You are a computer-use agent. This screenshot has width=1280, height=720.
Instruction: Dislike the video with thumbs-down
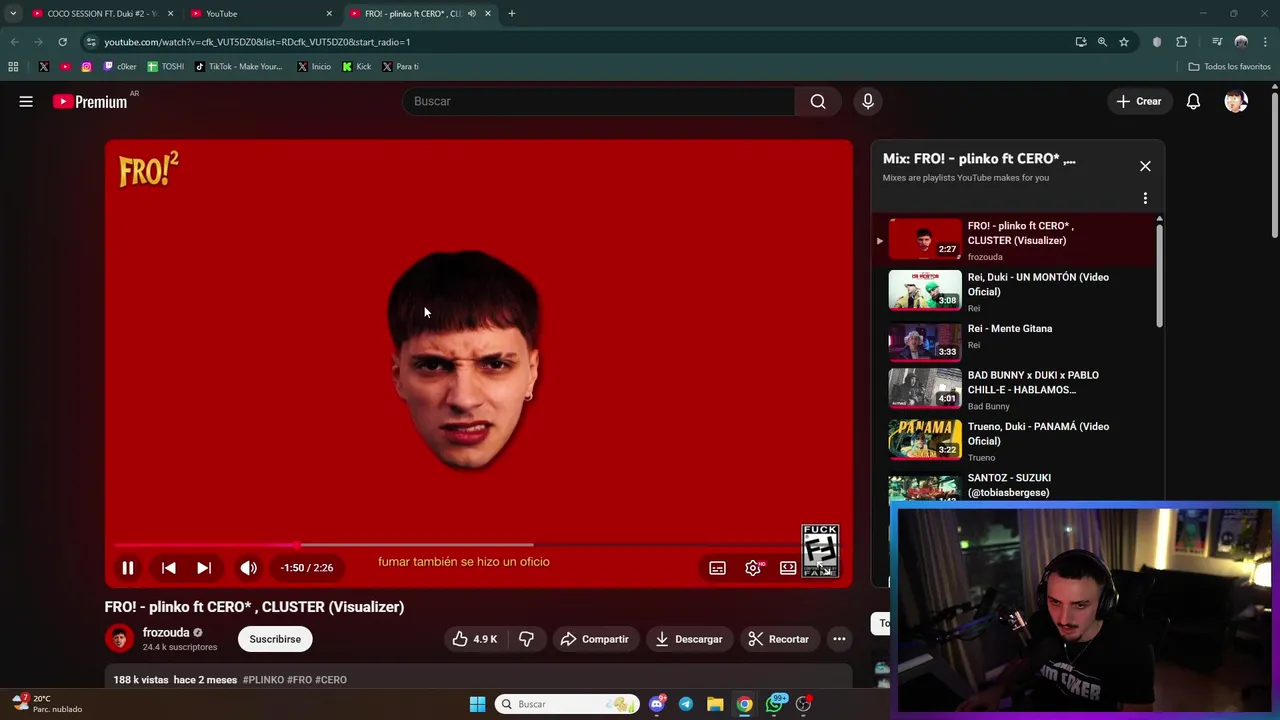pos(526,639)
